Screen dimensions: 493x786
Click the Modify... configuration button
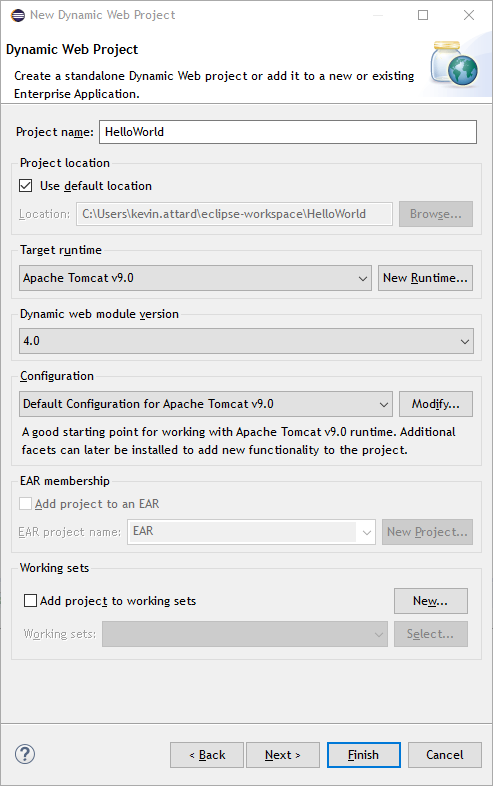(x=436, y=404)
